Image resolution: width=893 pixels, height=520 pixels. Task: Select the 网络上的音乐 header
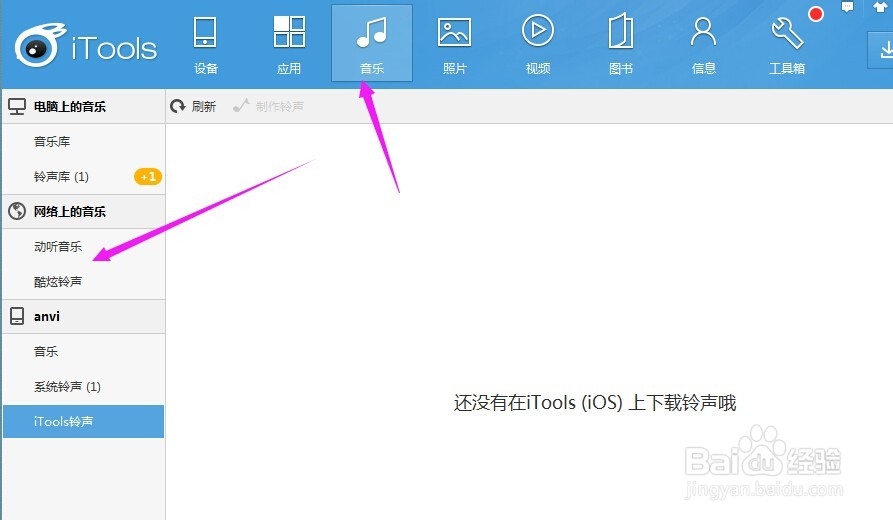84,211
